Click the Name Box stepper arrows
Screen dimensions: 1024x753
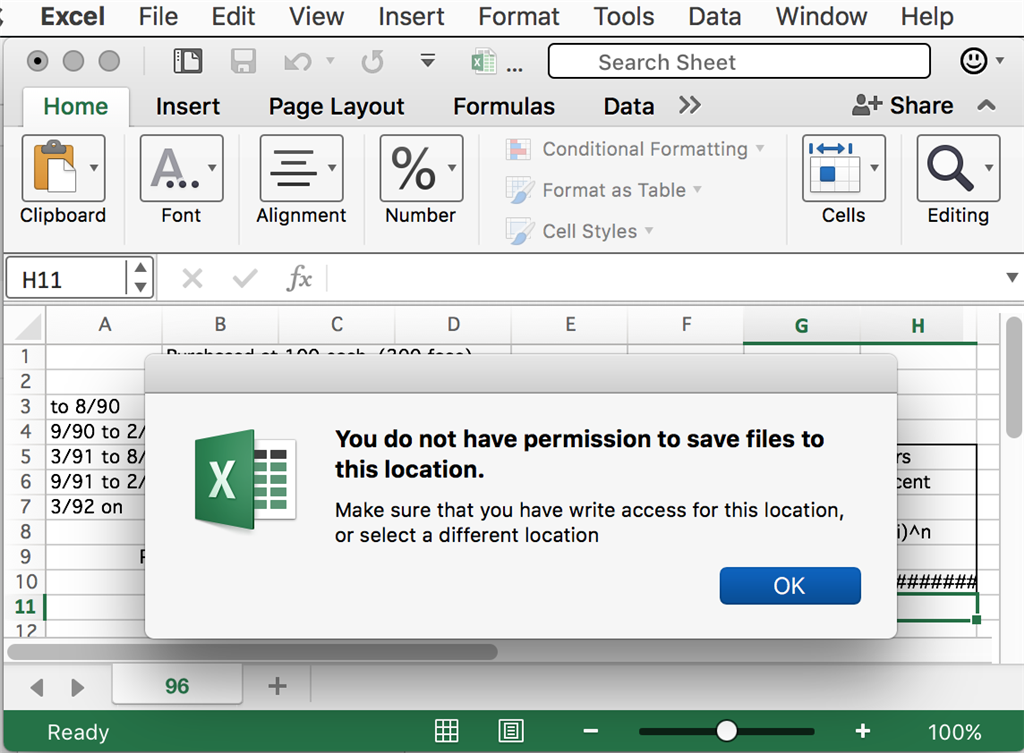pos(140,278)
